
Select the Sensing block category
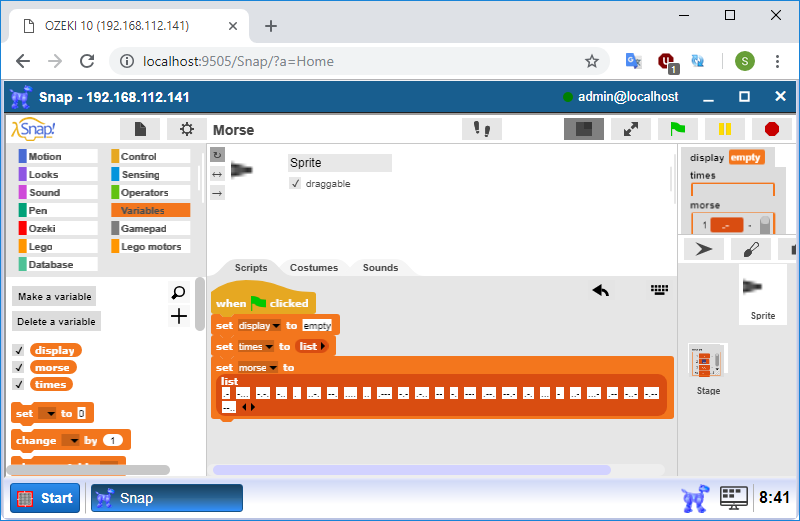pyautogui.click(x=151, y=175)
